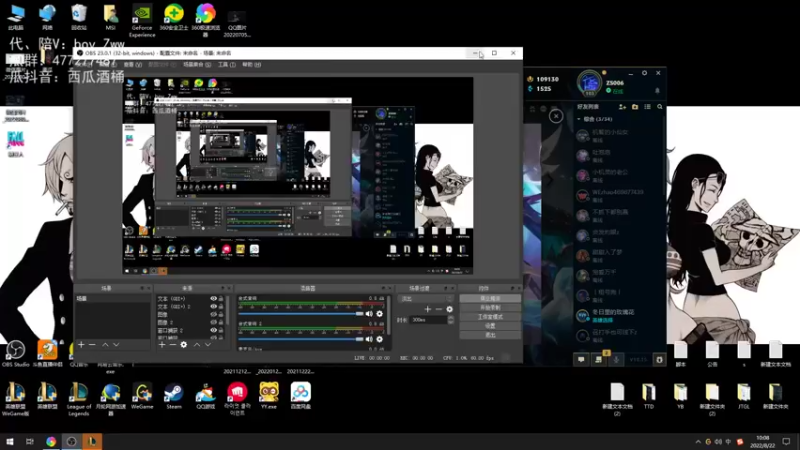
Task: Click the Steam desktop icon
Action: pos(173,396)
